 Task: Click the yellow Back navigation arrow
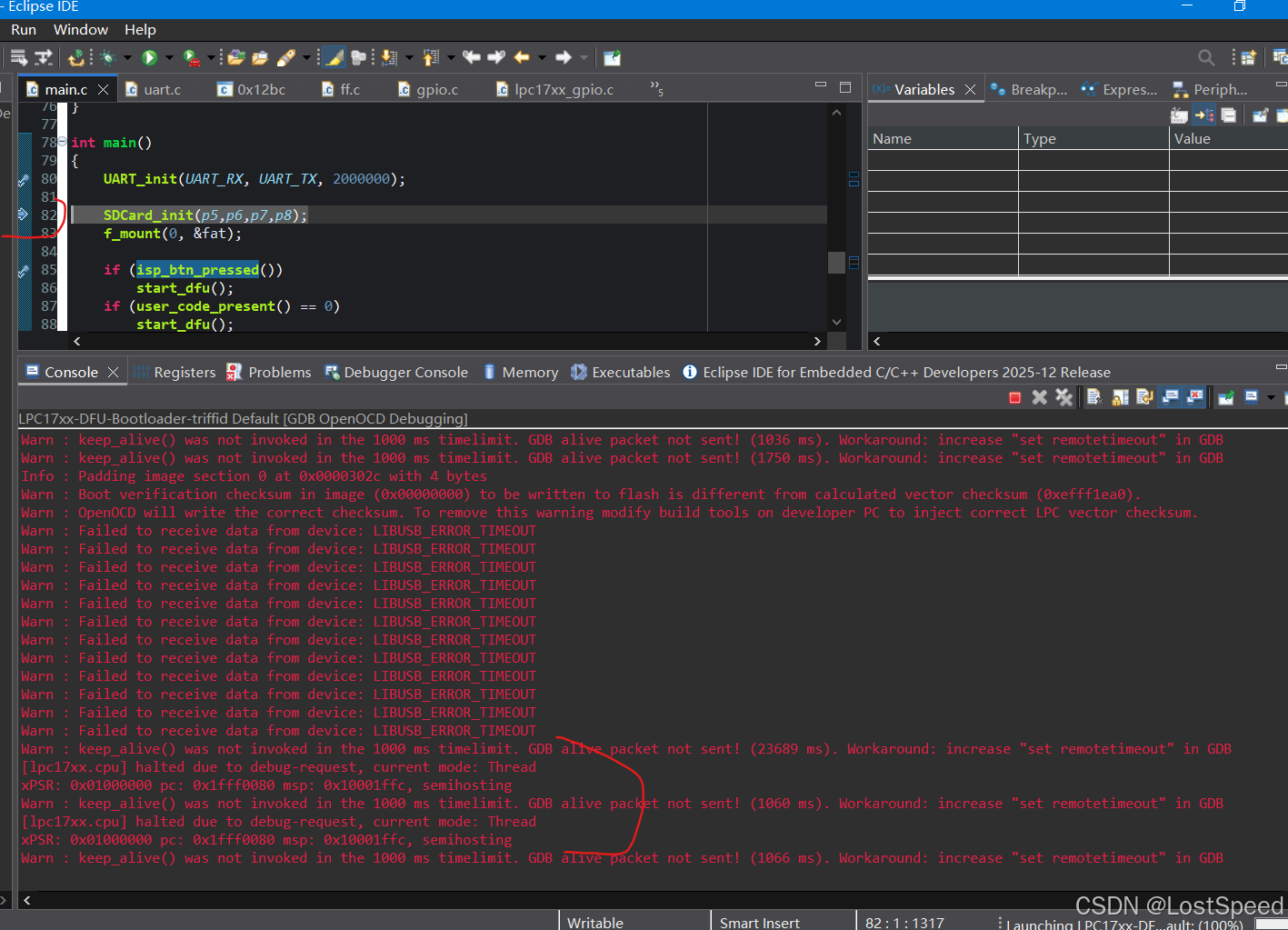522,57
